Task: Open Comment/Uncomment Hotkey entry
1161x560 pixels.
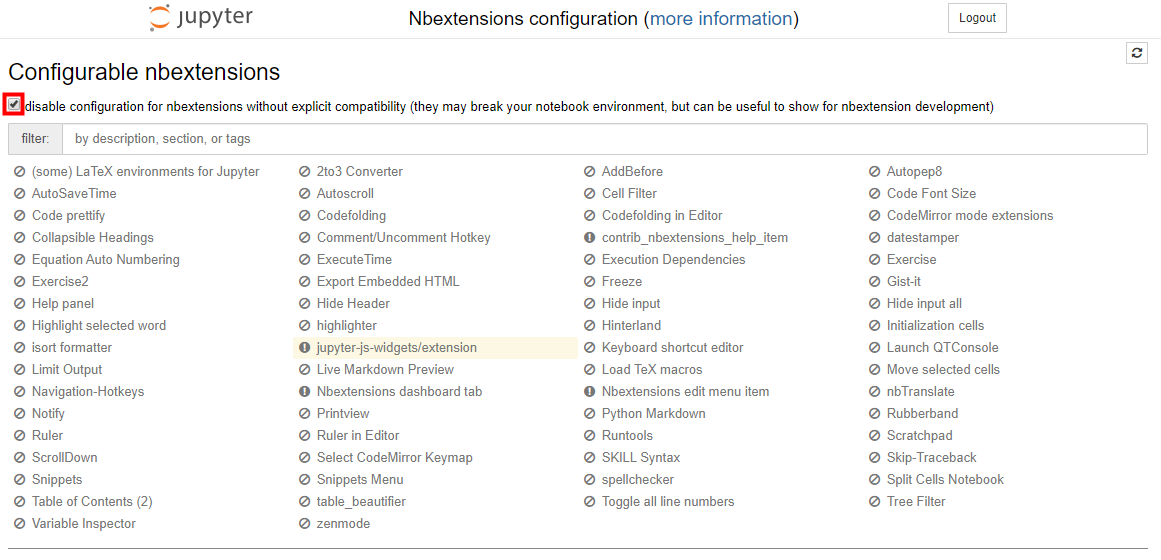Action: point(404,238)
